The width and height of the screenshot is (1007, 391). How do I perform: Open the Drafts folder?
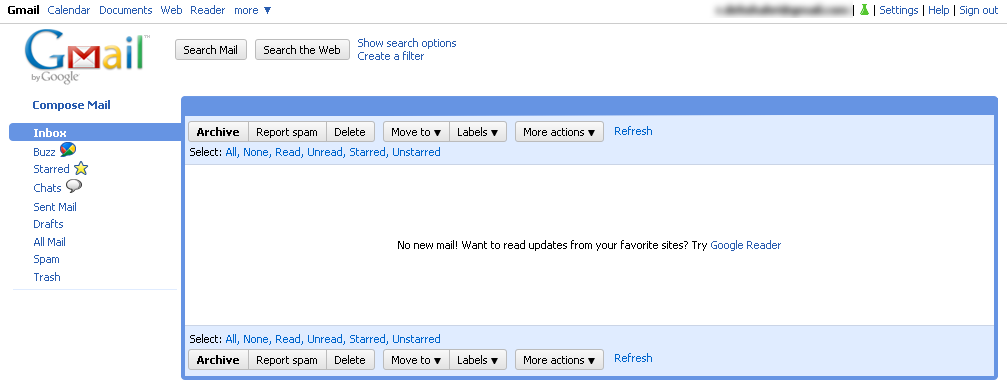(x=48, y=224)
